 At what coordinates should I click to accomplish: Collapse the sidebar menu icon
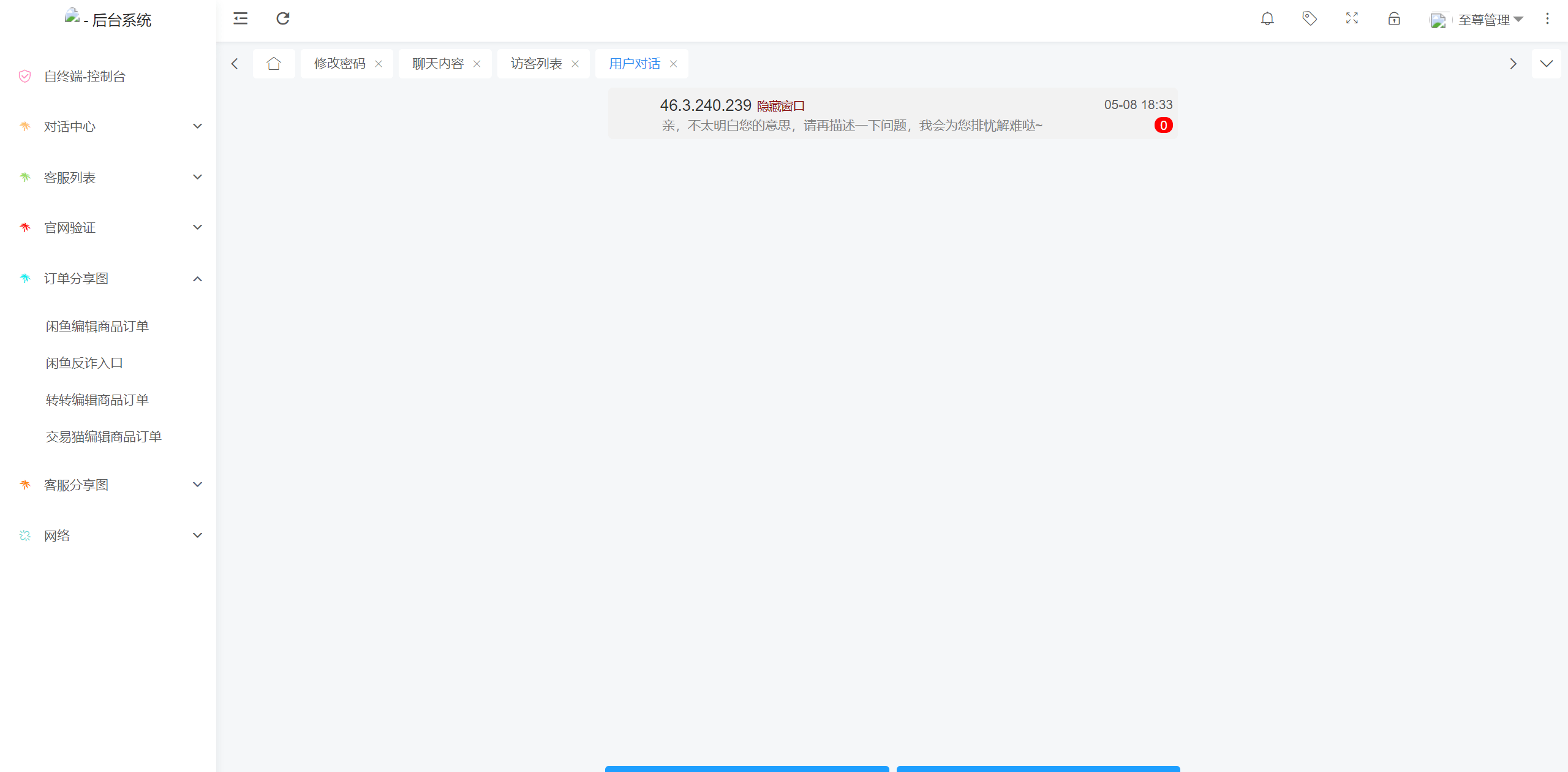pos(240,18)
